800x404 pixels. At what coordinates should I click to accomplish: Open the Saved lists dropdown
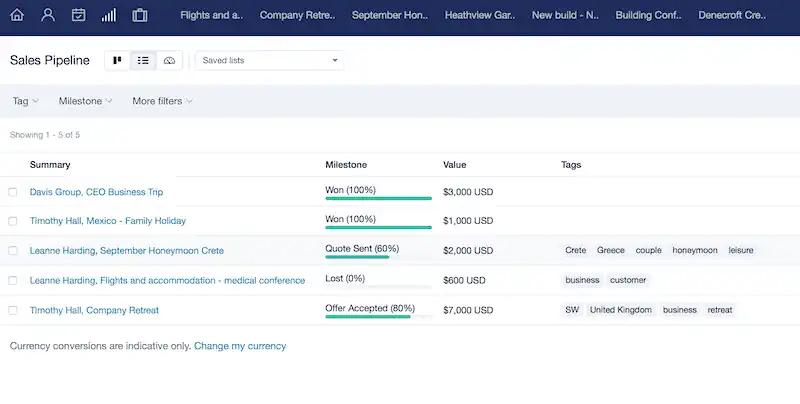click(x=269, y=60)
